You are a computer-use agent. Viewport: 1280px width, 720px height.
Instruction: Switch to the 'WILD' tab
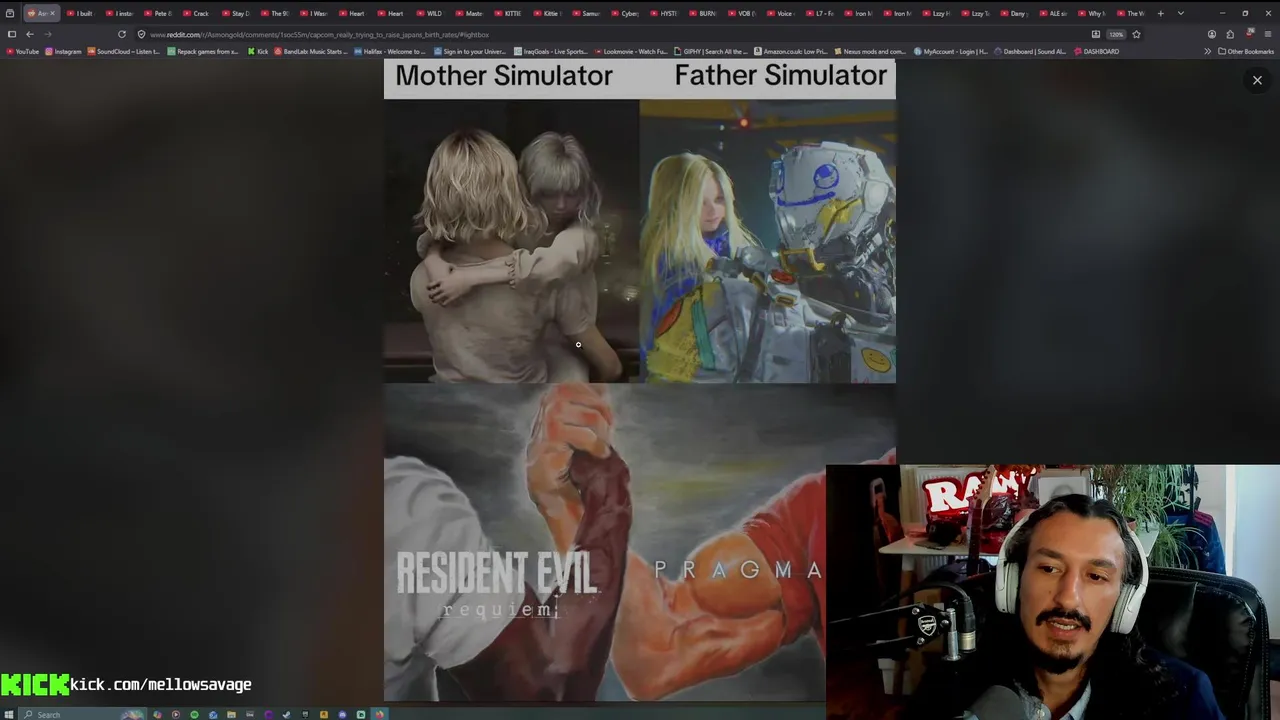click(x=430, y=13)
